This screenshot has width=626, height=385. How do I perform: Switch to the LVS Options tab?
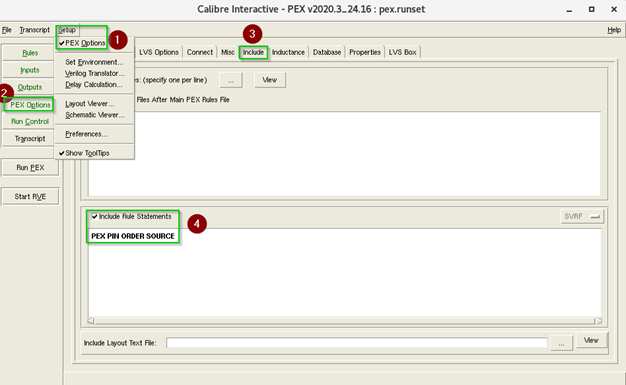click(x=158, y=52)
